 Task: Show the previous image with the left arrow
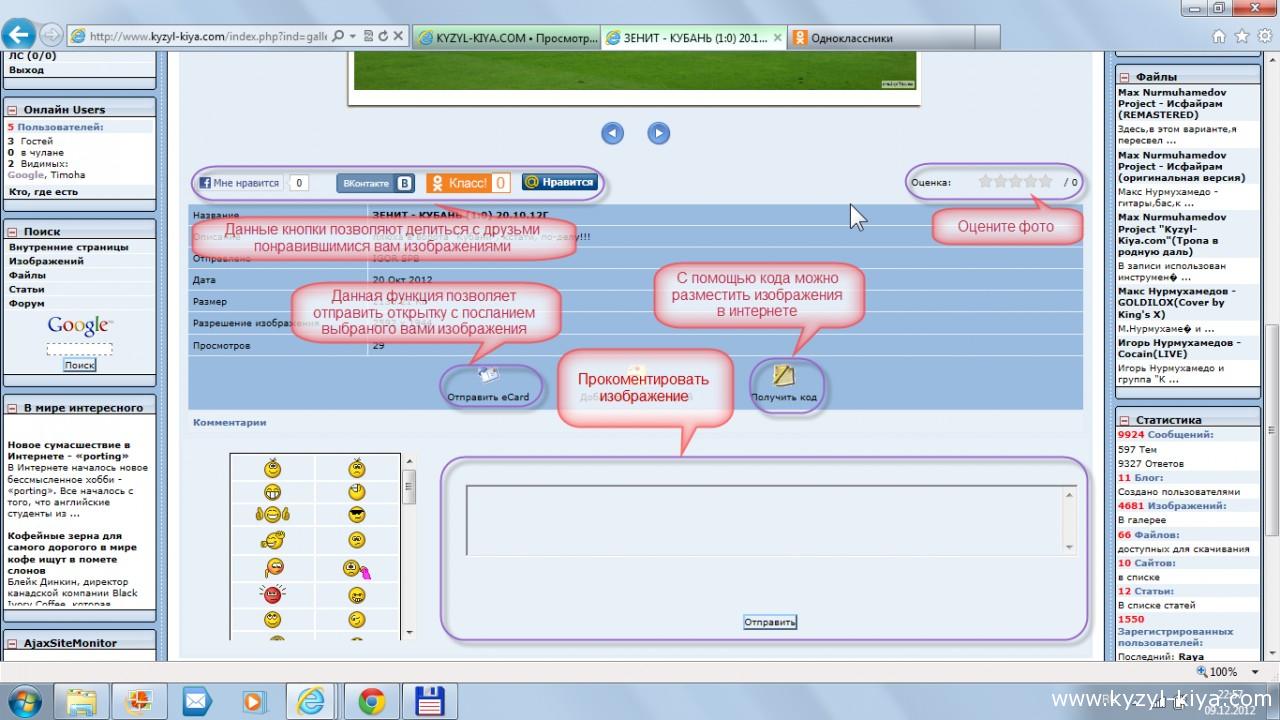(613, 133)
